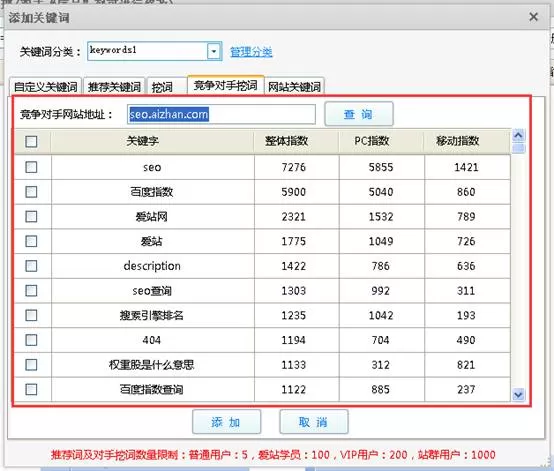Viewport: 554px width, 471px height.
Task: Click the scrollbar thumb of keyword list
Action: click(518, 148)
